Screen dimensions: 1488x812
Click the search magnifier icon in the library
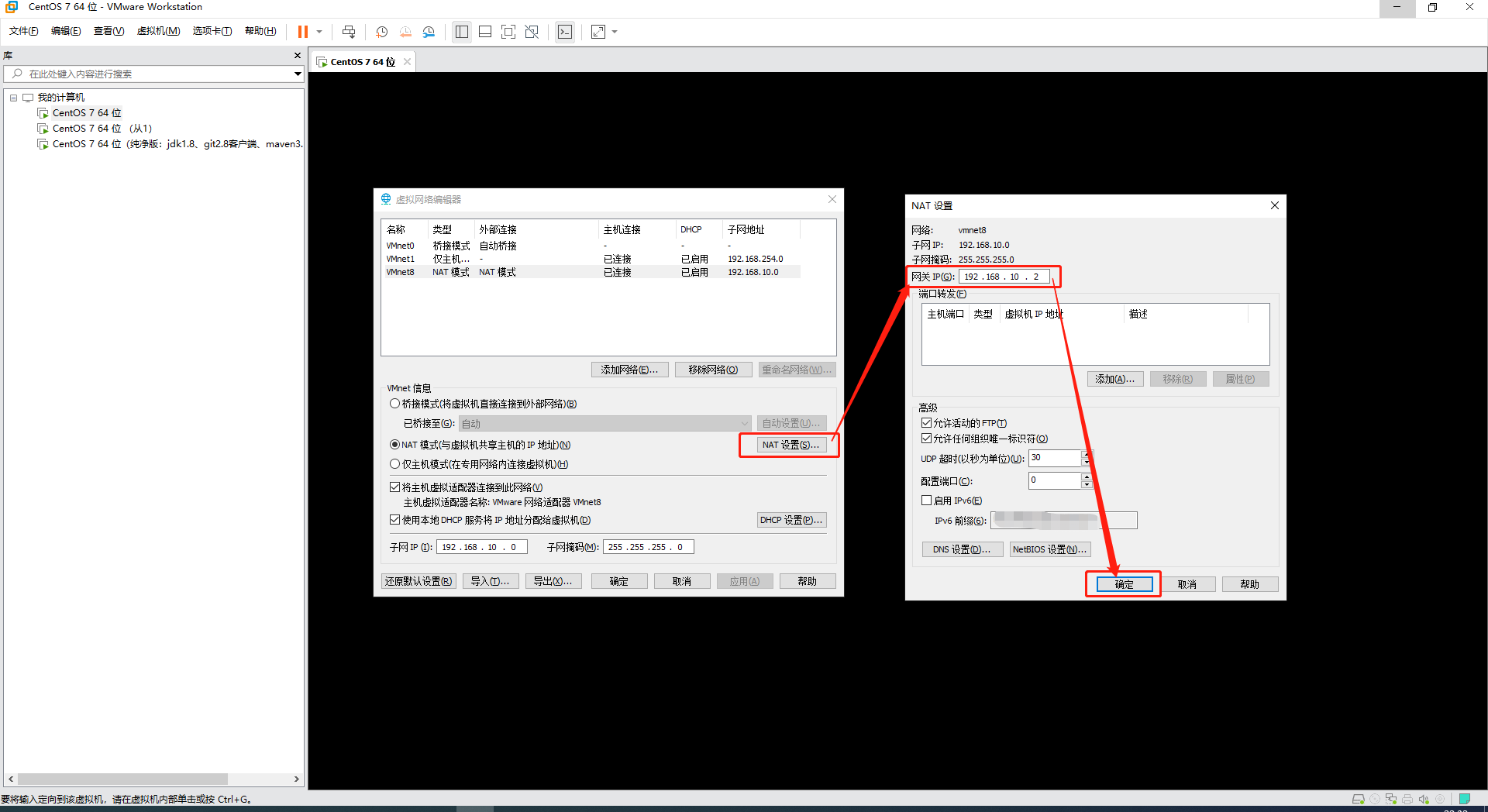coord(17,74)
